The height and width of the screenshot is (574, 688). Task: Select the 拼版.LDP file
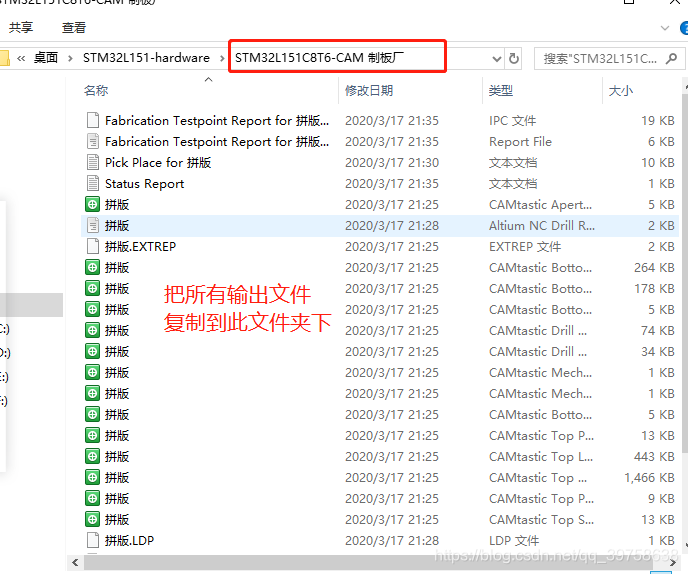click(x=380, y=541)
